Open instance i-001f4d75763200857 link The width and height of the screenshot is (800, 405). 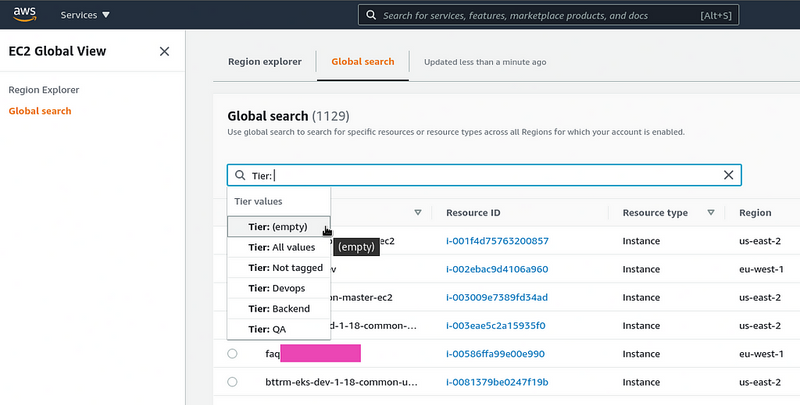pyautogui.click(x=497, y=241)
